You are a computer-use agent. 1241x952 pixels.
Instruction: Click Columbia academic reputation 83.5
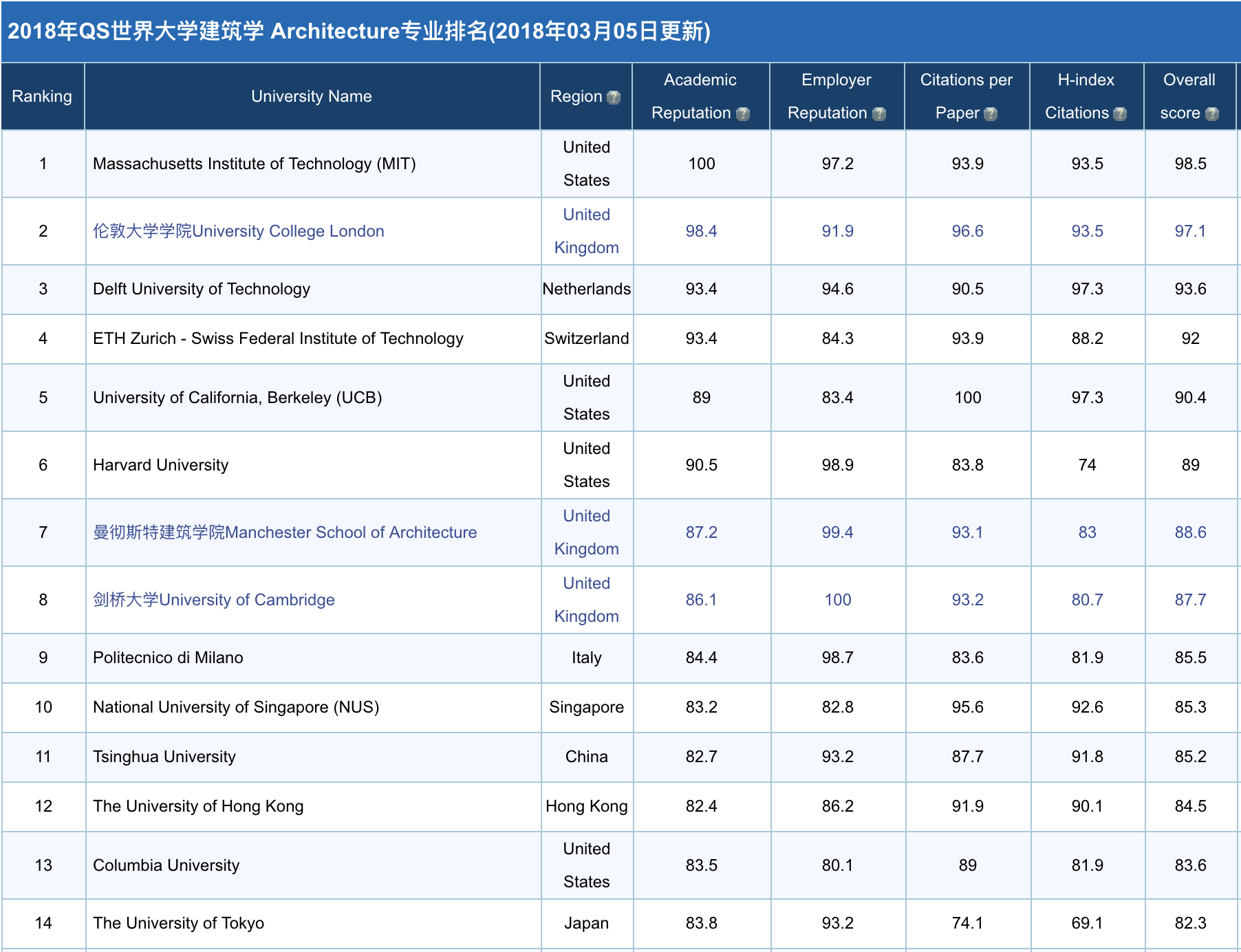(x=702, y=865)
